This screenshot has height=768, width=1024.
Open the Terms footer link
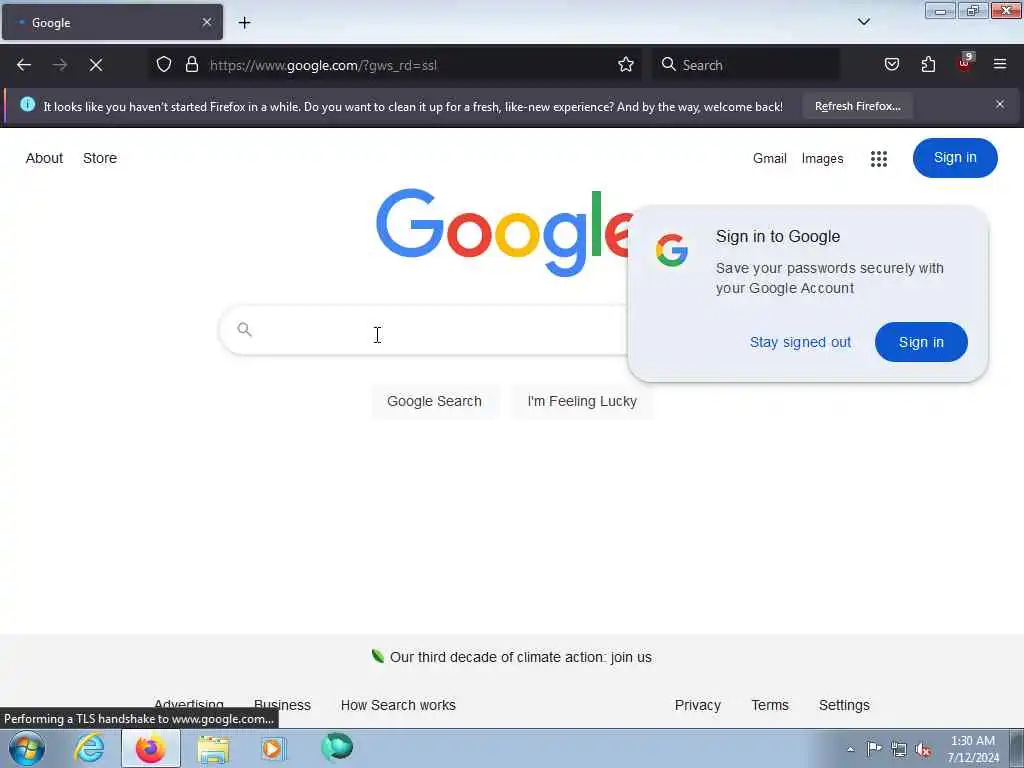(x=770, y=705)
